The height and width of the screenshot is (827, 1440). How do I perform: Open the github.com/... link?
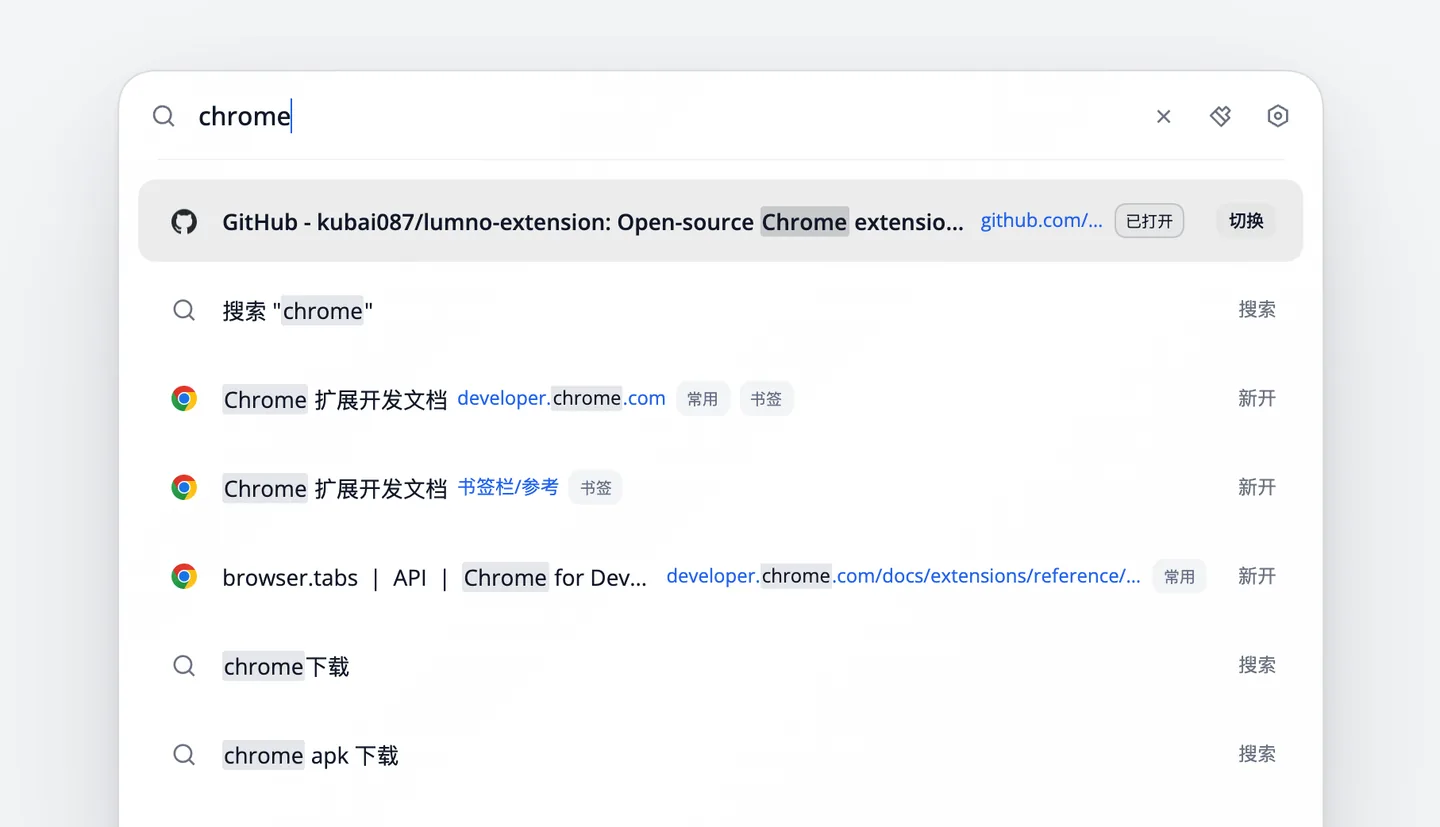click(x=1041, y=221)
